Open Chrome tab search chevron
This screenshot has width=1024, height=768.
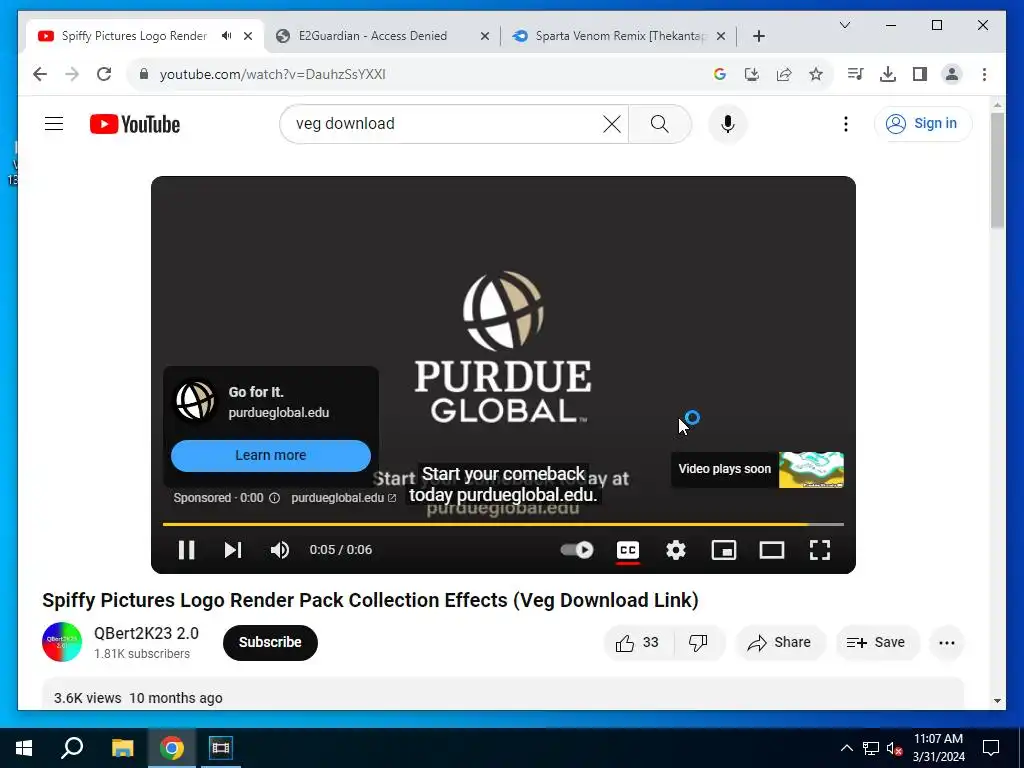tap(844, 25)
